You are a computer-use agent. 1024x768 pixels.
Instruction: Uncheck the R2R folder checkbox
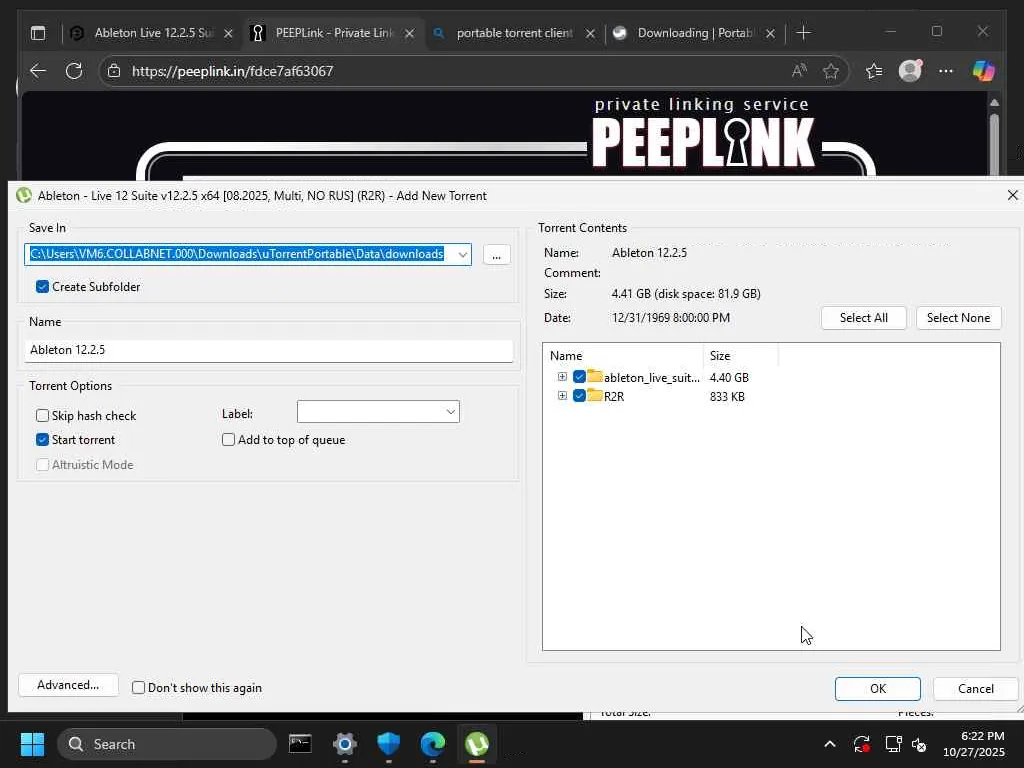click(579, 396)
